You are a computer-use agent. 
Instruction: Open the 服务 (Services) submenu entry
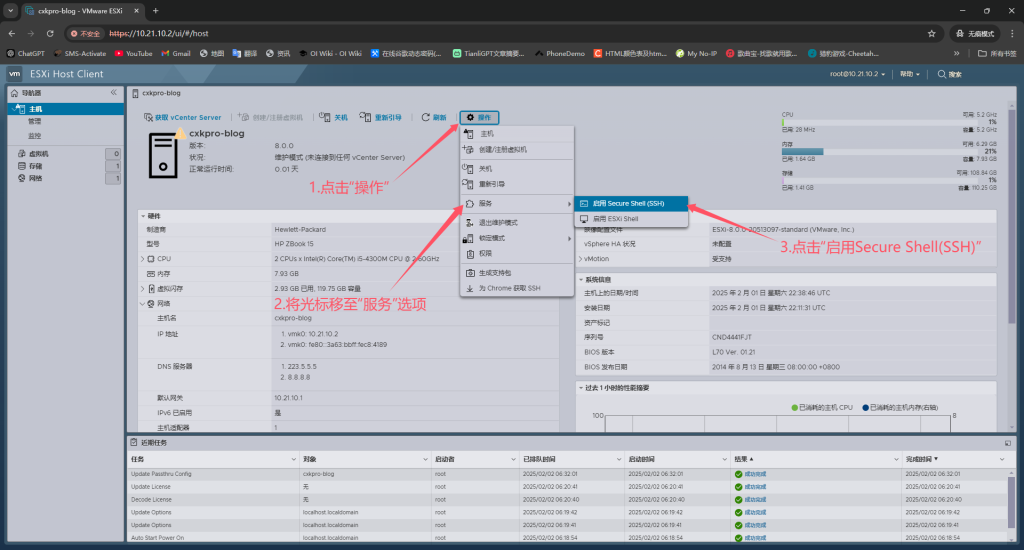517,204
